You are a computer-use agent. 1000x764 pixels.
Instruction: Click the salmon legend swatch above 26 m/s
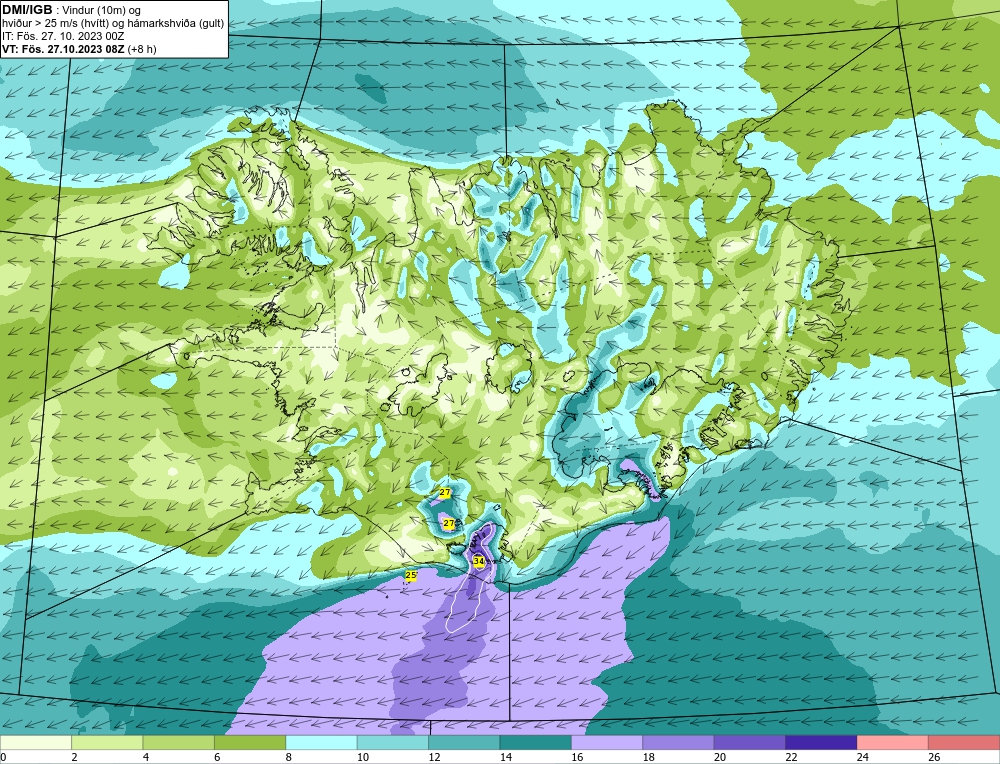click(964, 743)
